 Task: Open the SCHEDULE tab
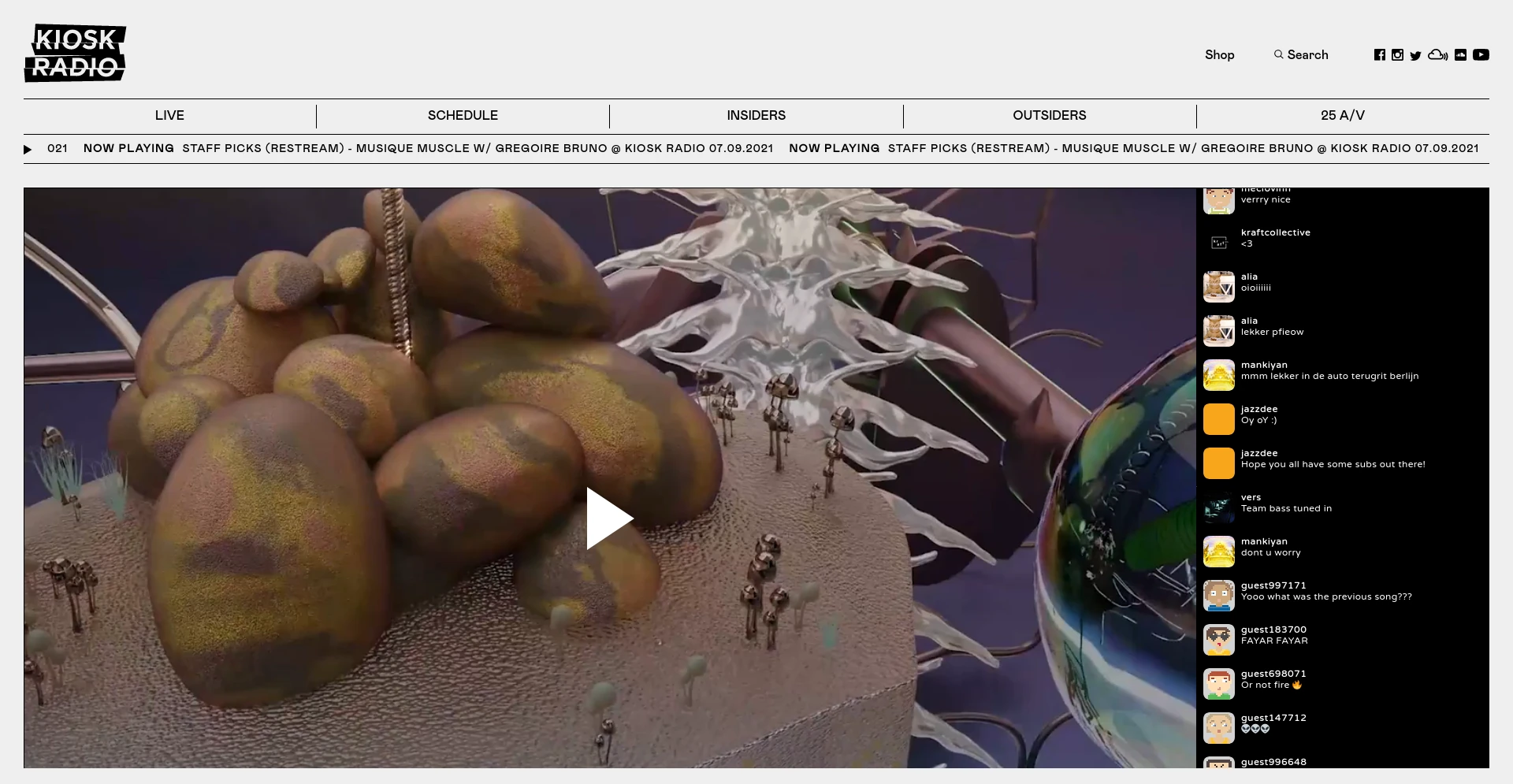(463, 116)
